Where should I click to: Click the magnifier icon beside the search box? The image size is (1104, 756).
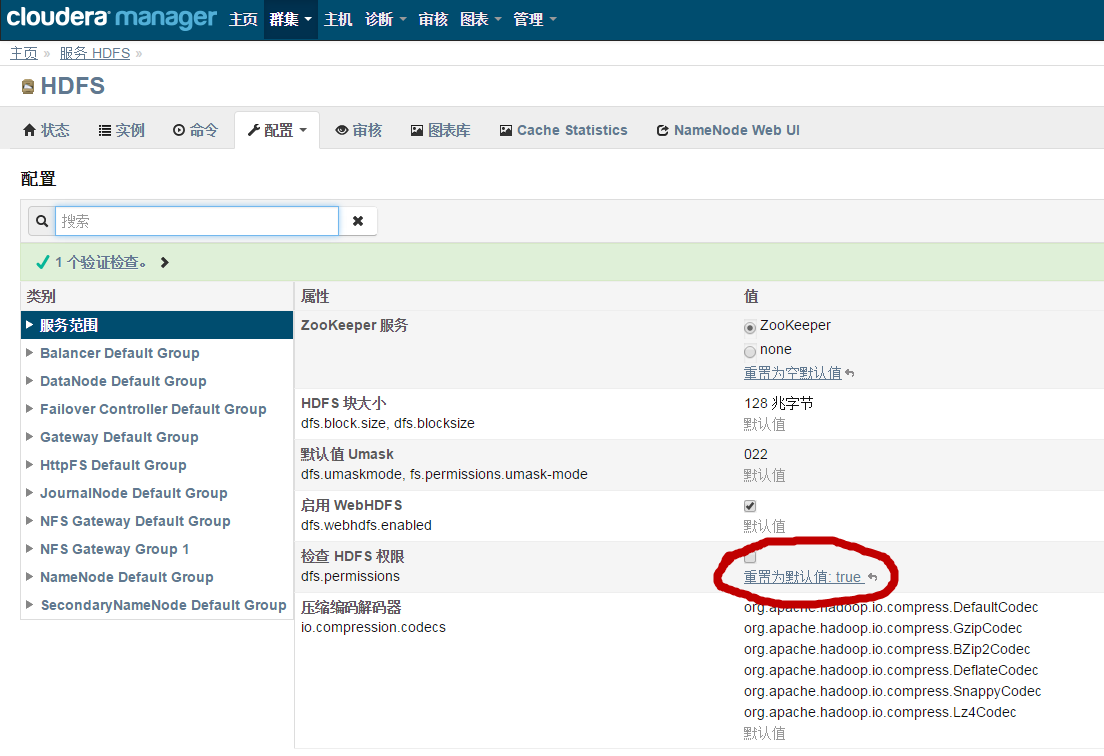pyautogui.click(x=40, y=220)
